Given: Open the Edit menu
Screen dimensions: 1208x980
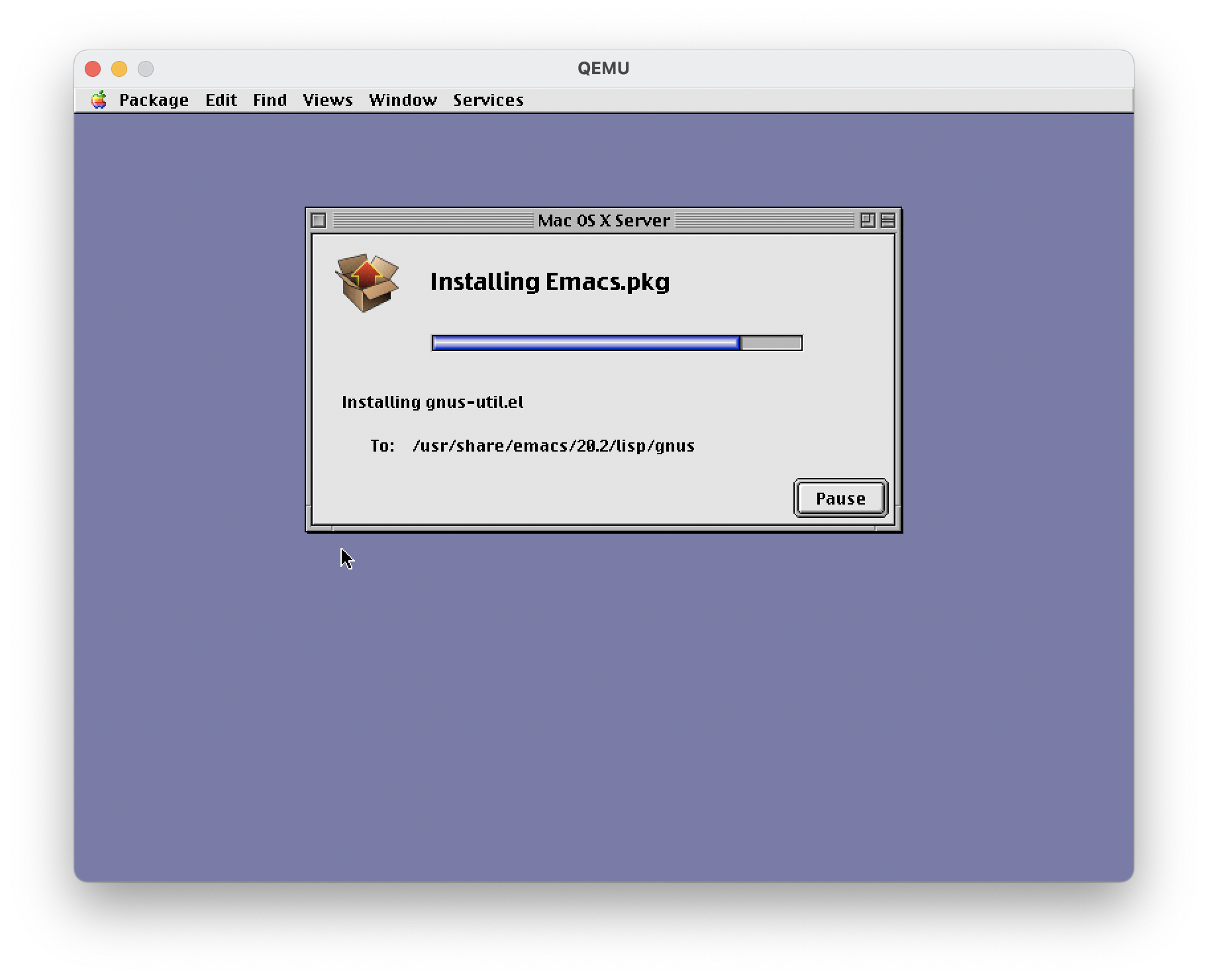Looking at the screenshot, I should (221, 100).
